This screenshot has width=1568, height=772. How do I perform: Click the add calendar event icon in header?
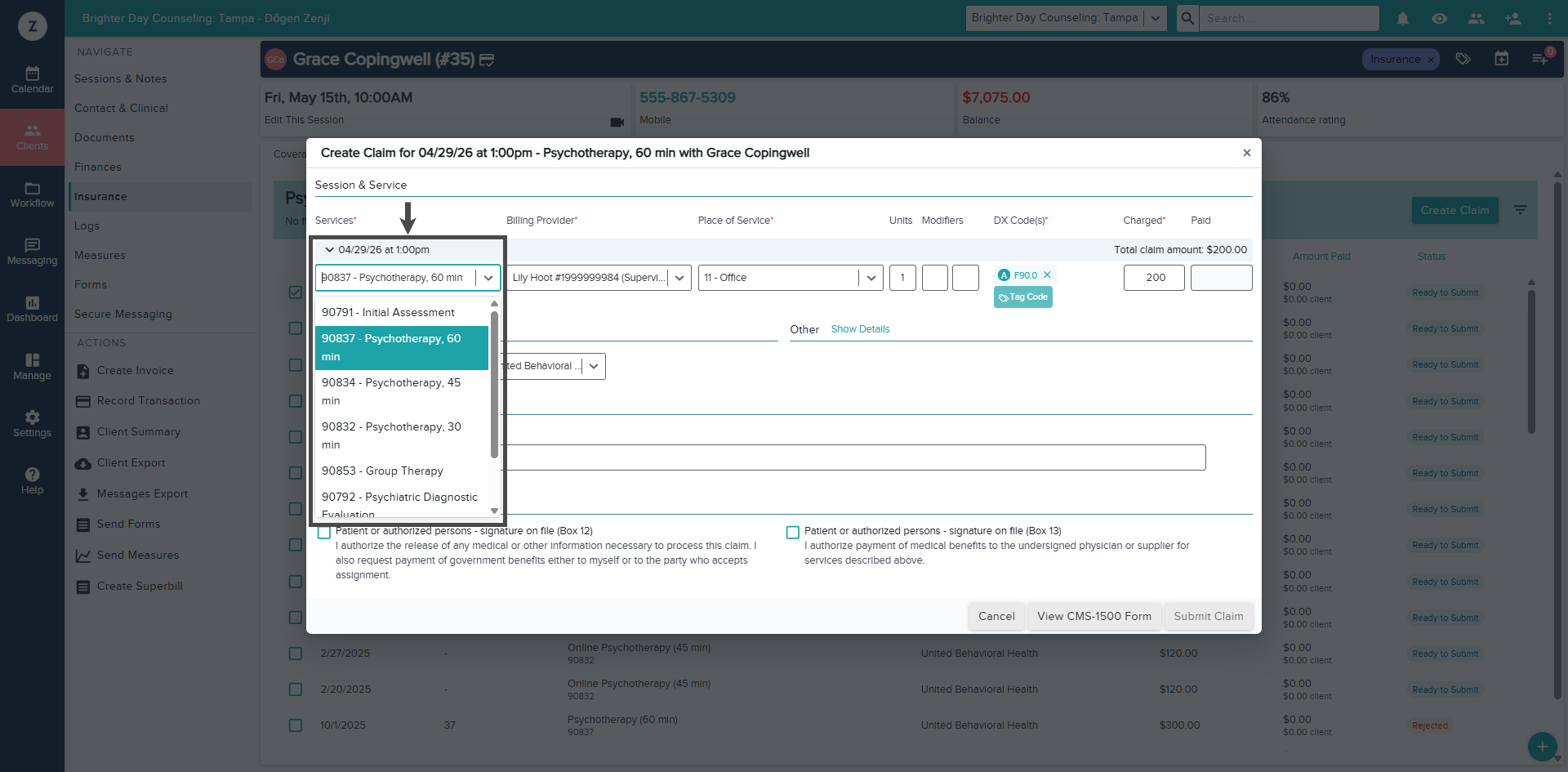coord(1501,59)
